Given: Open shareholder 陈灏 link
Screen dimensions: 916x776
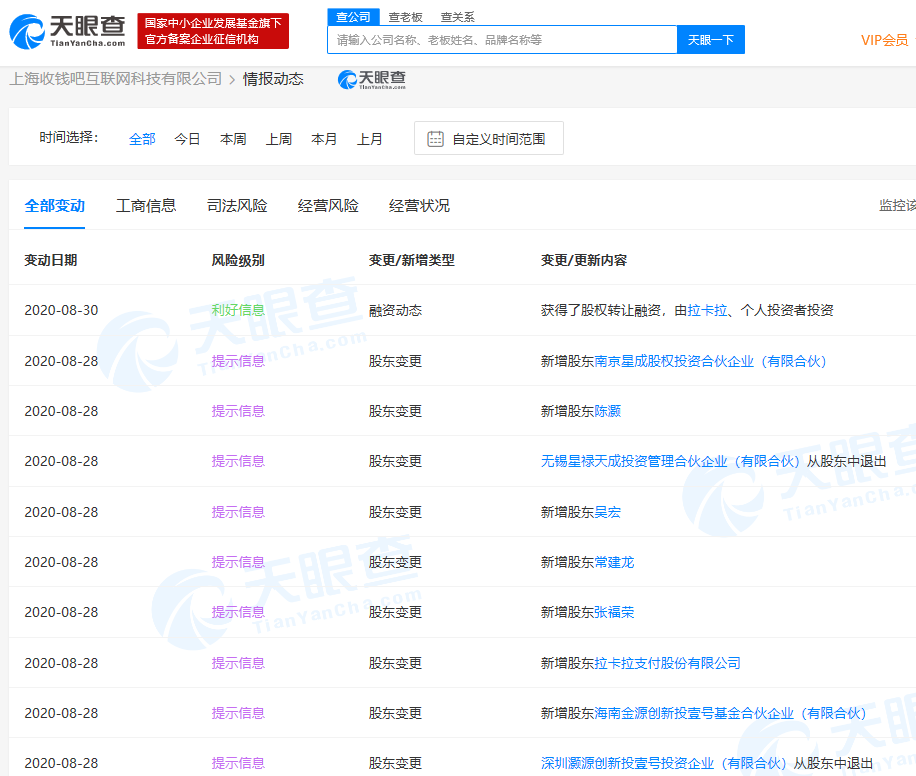Looking at the screenshot, I should pyautogui.click(x=608, y=411).
